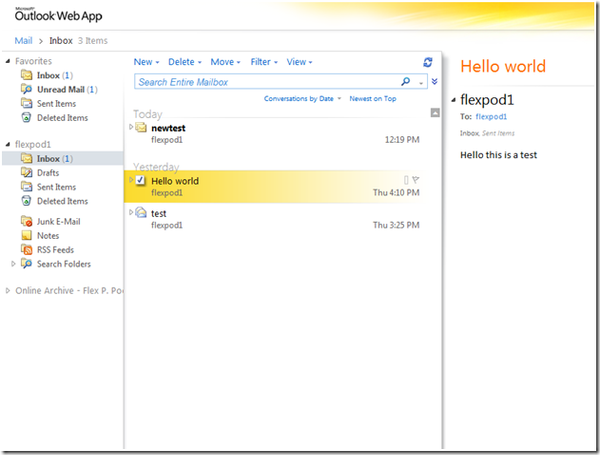Open the New menu

pos(146,62)
